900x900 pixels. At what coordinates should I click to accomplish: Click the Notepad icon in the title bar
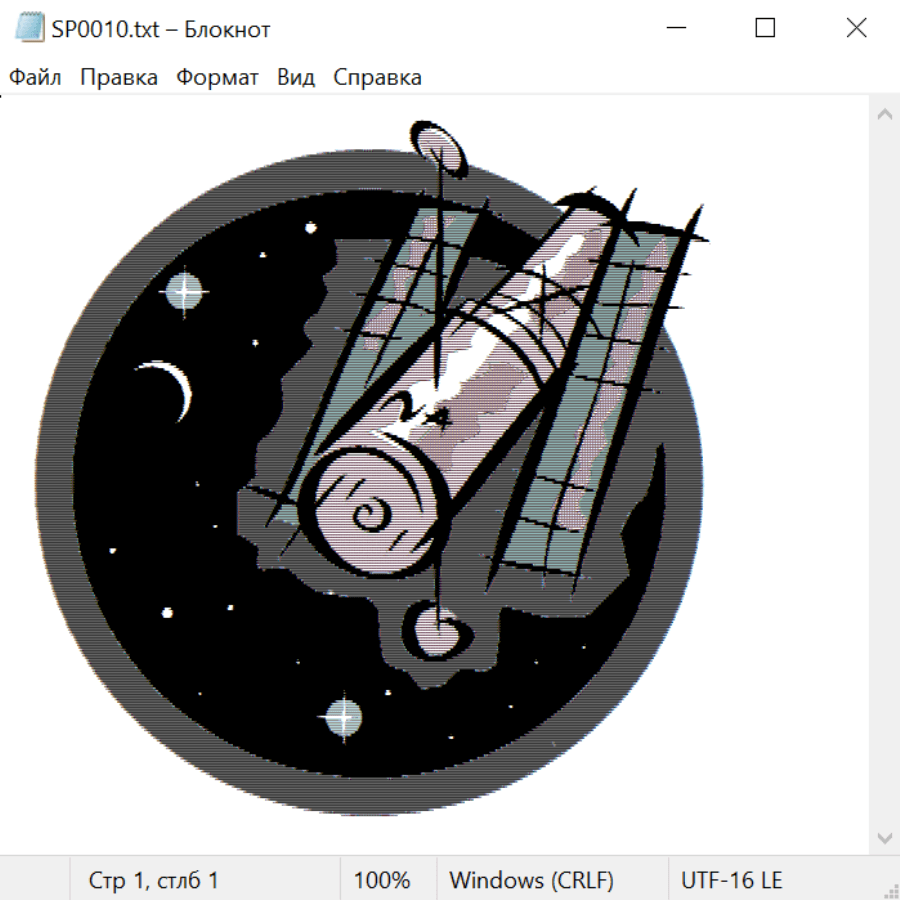29,29
